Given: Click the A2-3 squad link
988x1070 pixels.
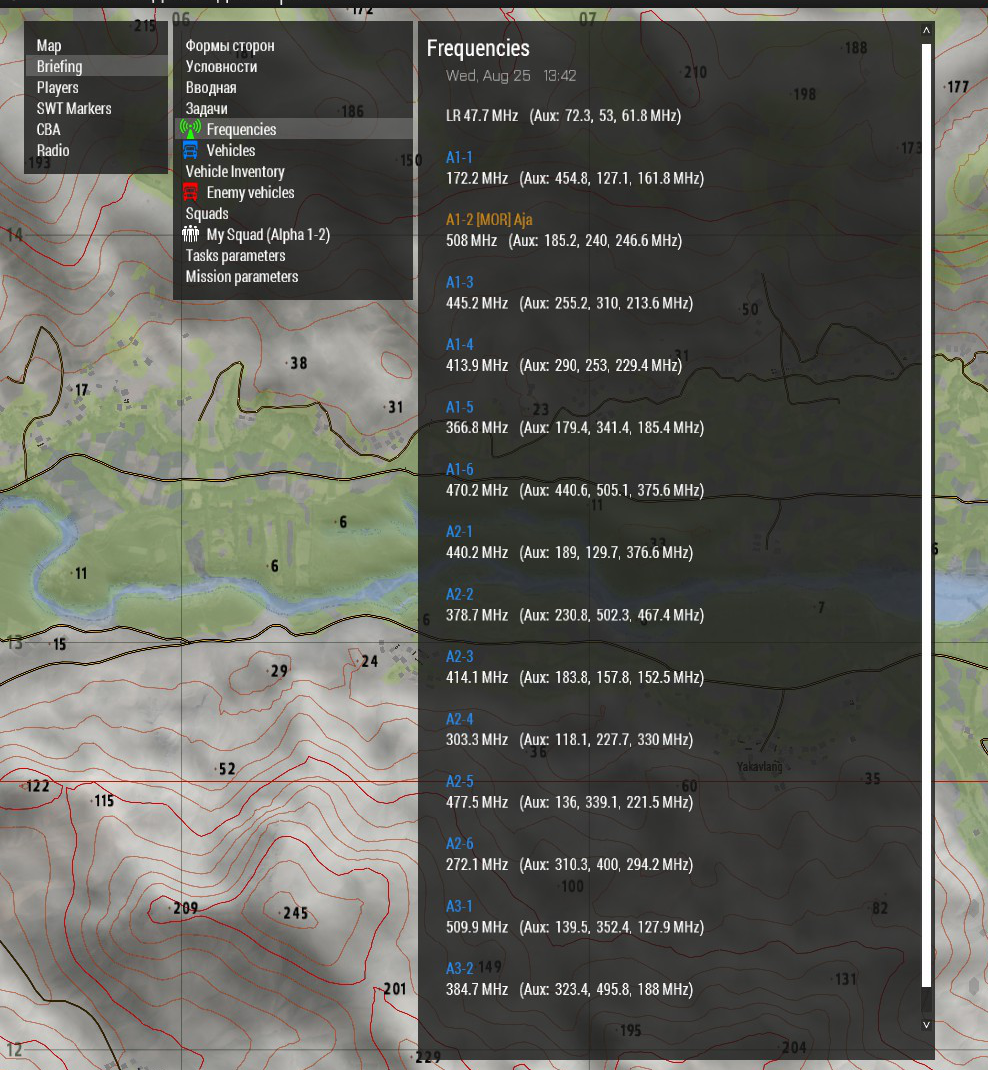Looking at the screenshot, I should 460,656.
